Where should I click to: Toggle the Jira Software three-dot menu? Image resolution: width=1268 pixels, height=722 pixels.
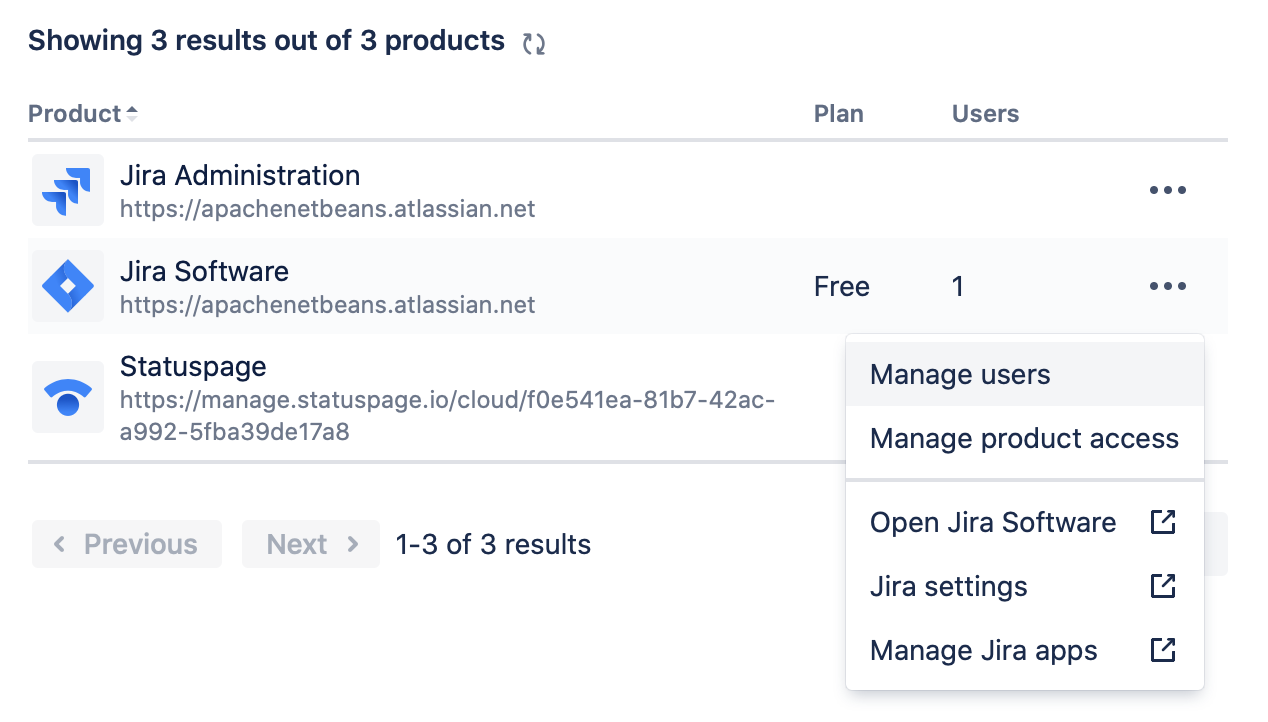1167,286
